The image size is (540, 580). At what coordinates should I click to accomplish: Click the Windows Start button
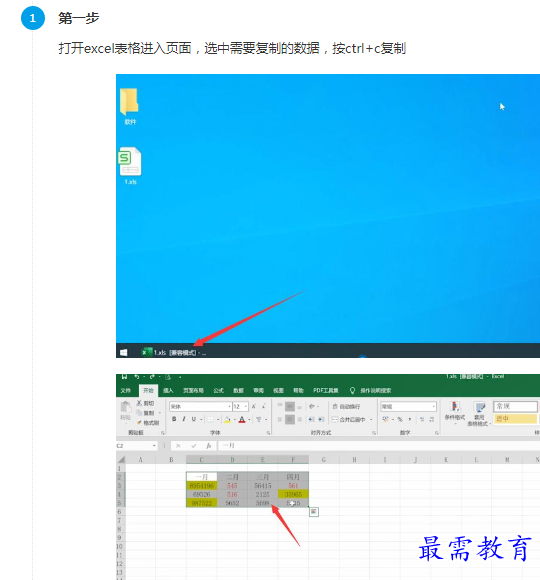124,353
